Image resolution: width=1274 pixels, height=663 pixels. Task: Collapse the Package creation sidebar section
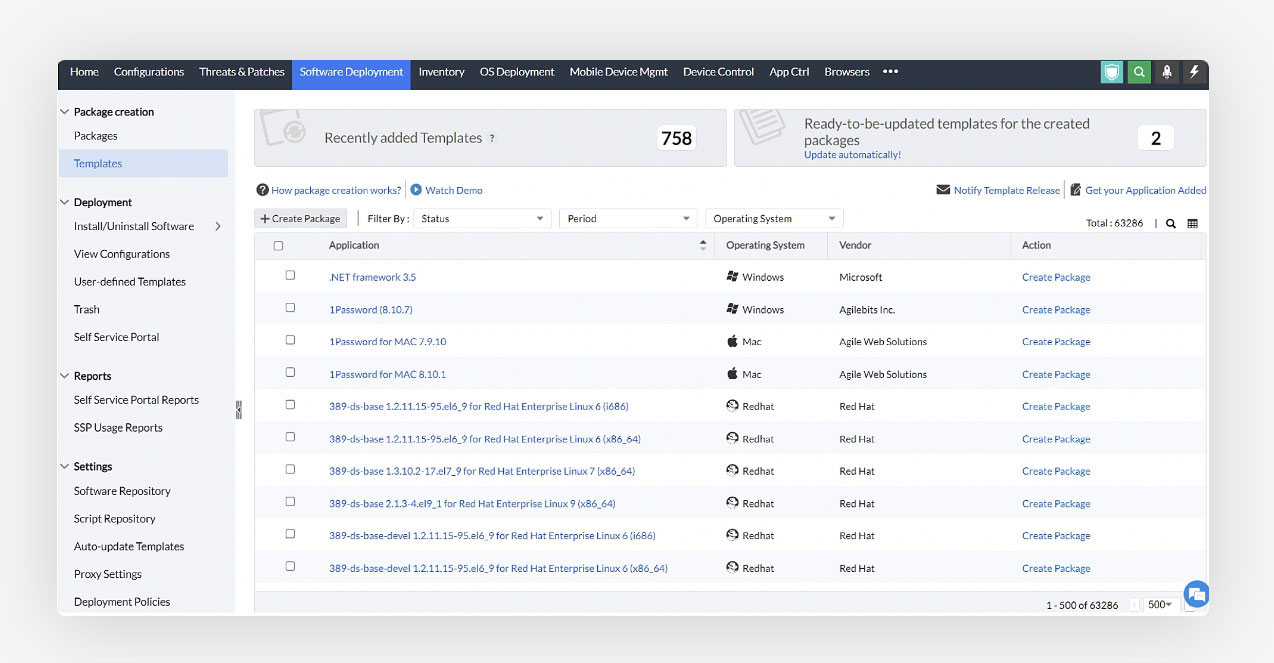(x=64, y=112)
